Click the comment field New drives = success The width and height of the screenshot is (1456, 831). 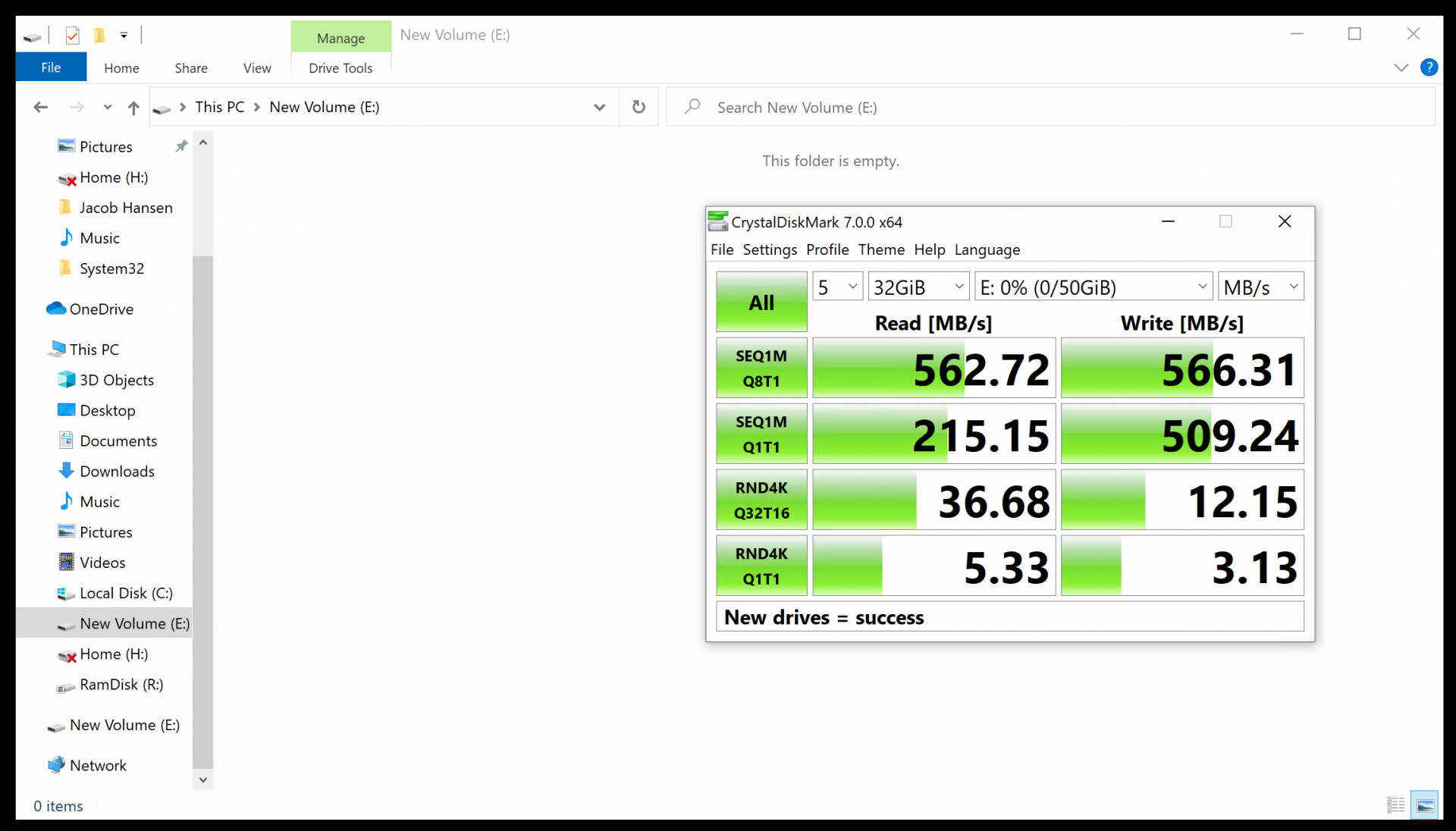point(1010,616)
